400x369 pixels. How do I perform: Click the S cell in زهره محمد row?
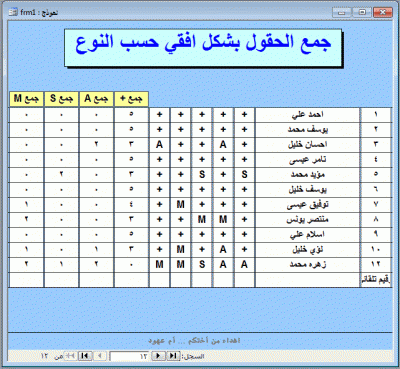pyautogui.click(x=202, y=264)
